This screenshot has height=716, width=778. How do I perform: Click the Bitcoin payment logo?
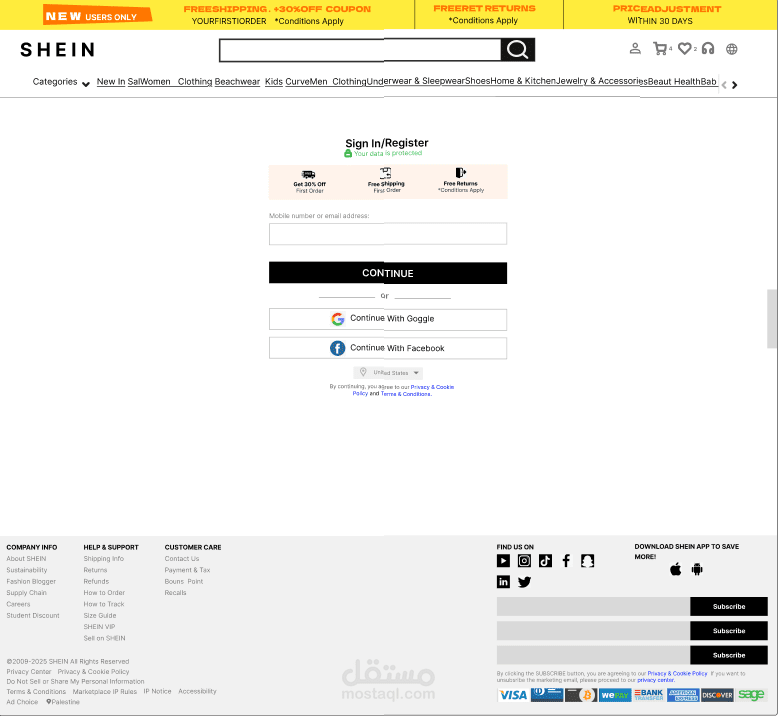(581, 695)
